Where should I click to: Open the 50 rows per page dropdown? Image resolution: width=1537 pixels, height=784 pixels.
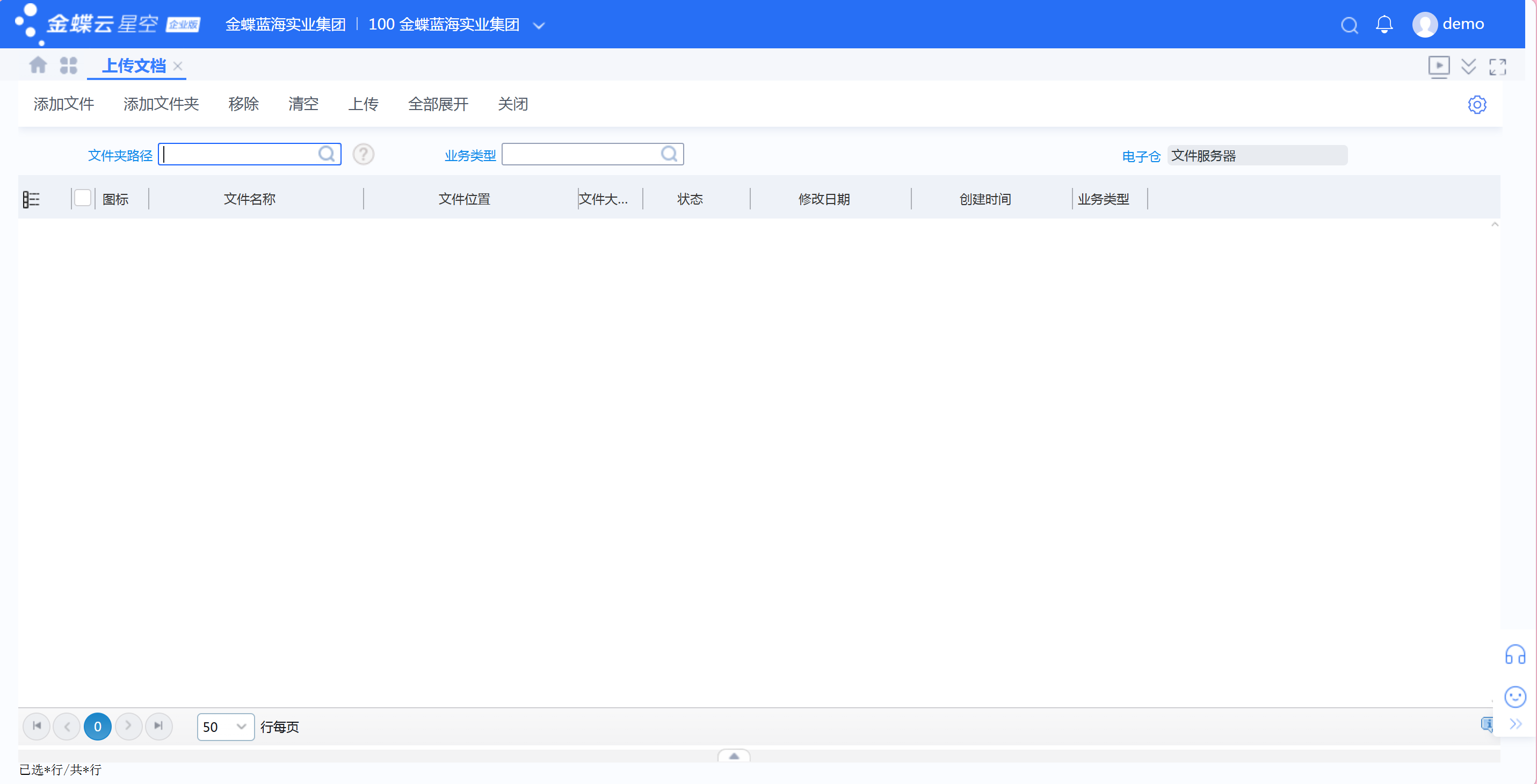click(x=226, y=727)
